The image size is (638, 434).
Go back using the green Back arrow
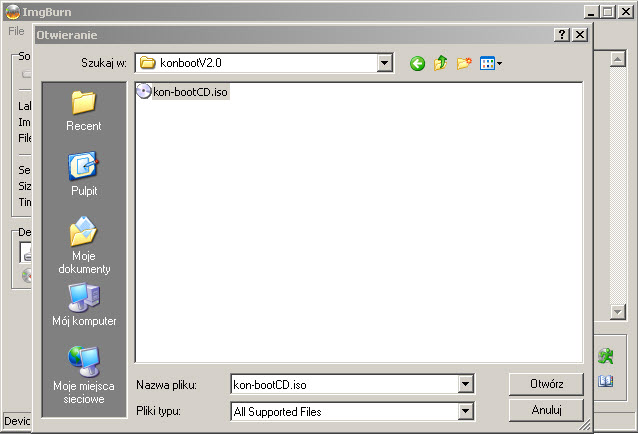[x=417, y=63]
